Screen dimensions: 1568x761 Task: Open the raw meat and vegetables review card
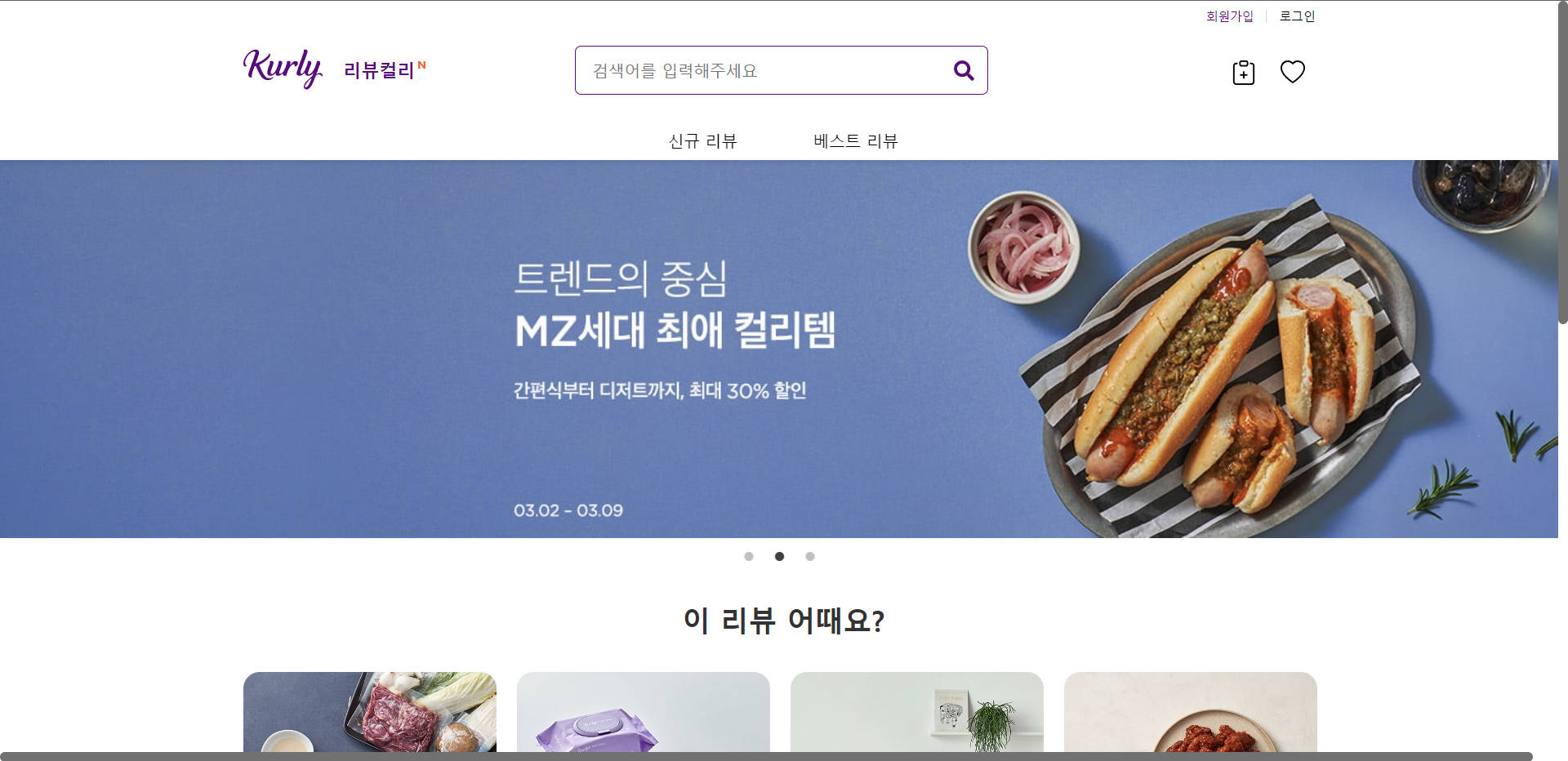pos(370,712)
